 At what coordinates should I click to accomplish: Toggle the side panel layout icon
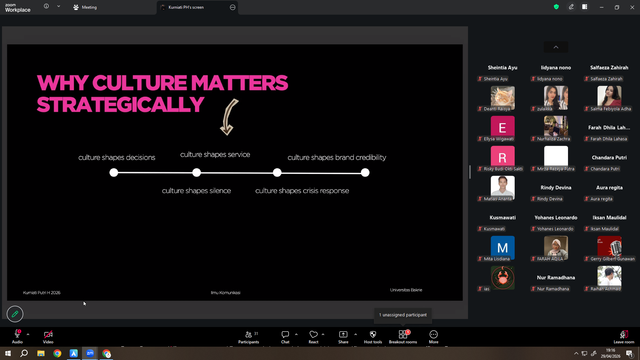click(585, 7)
